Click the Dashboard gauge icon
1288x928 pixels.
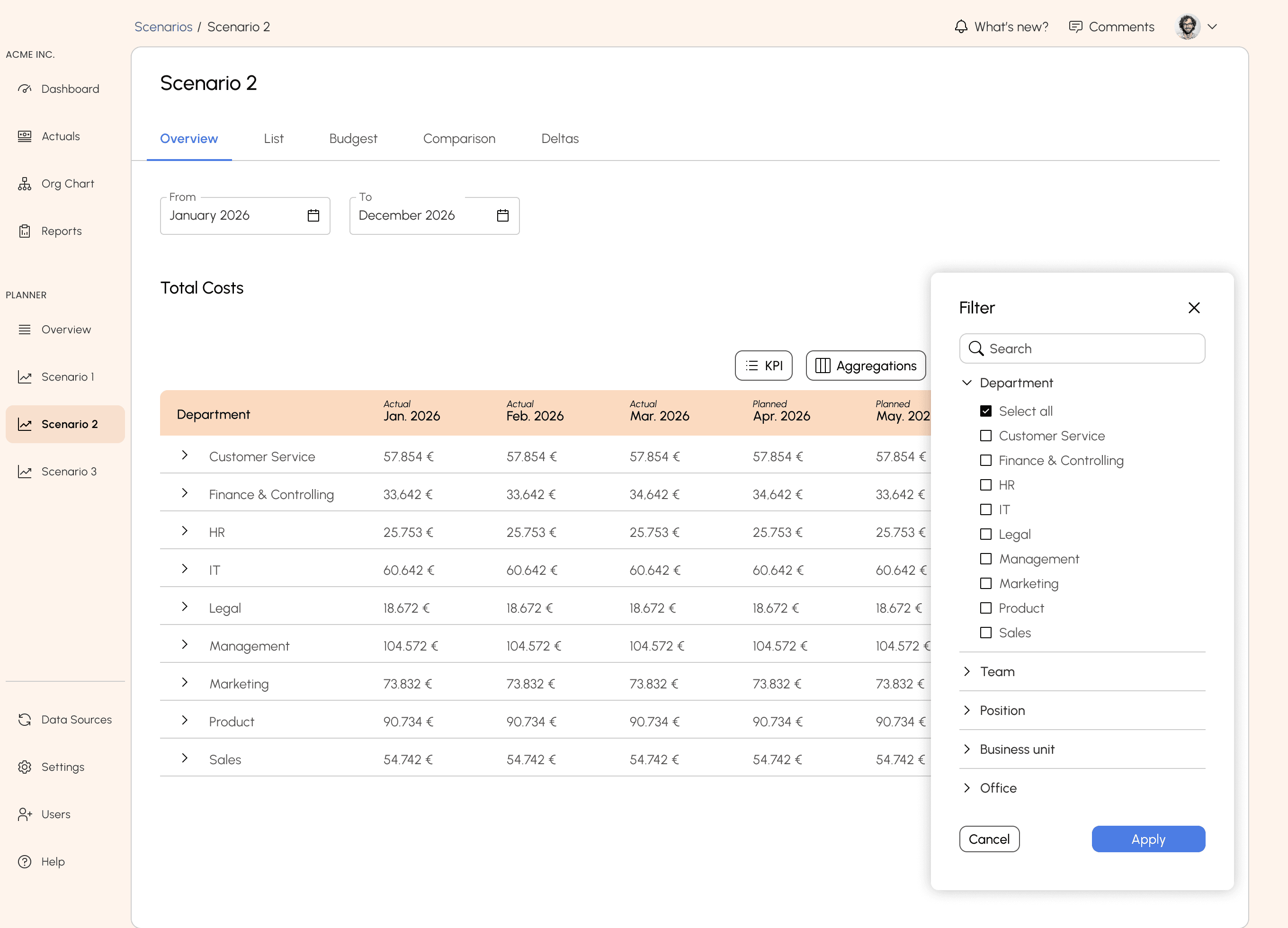pos(25,89)
